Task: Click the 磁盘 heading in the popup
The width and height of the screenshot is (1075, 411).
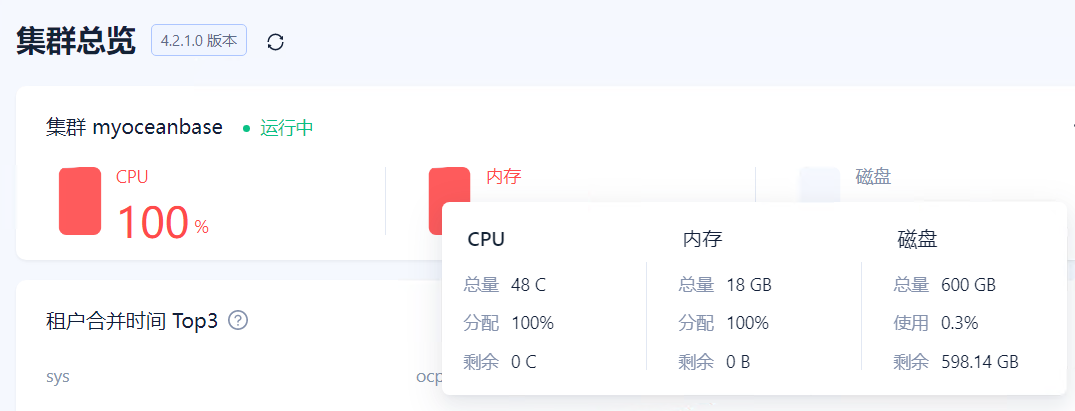Action: coord(917,239)
